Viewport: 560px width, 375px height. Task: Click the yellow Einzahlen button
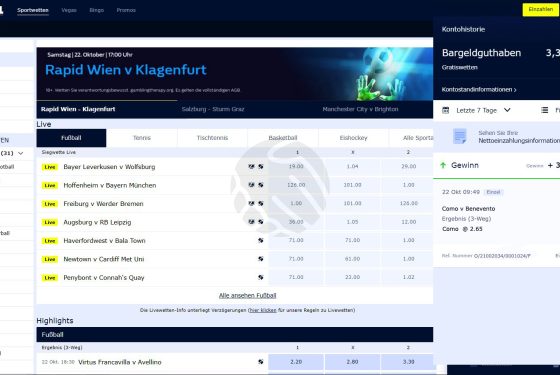point(541,10)
